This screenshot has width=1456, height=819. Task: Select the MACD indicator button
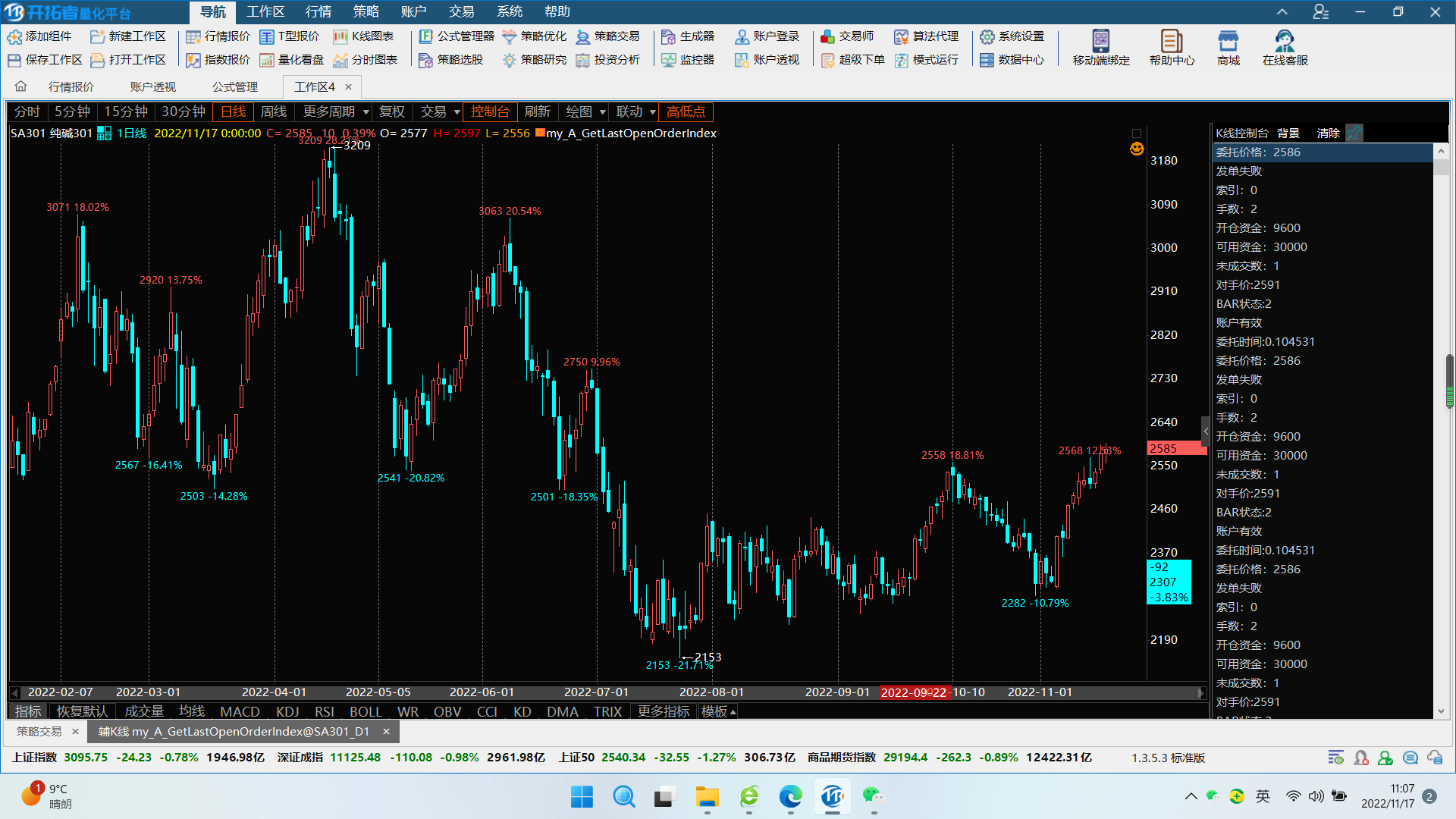[240, 711]
